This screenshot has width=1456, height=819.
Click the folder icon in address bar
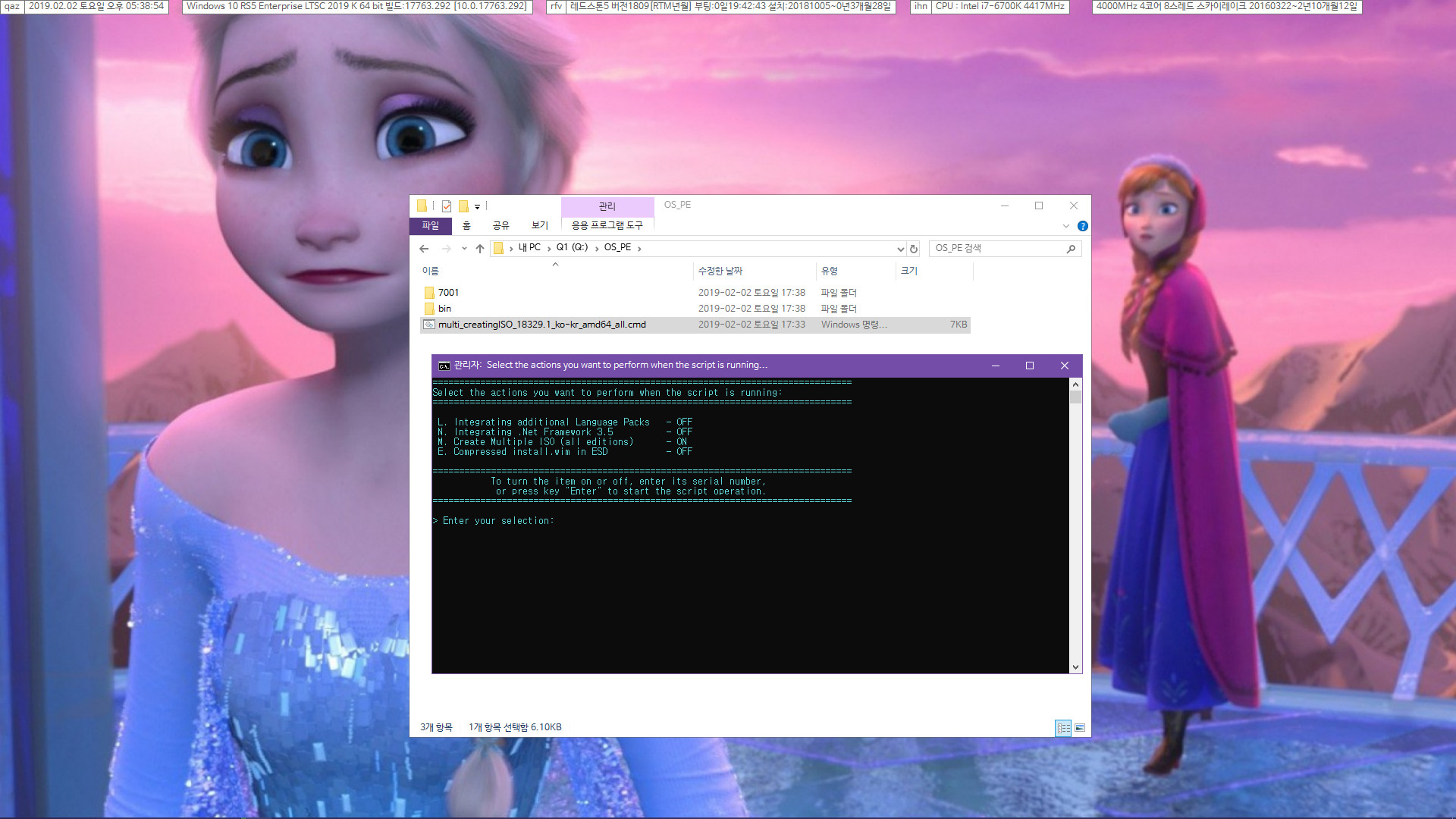pyautogui.click(x=499, y=248)
